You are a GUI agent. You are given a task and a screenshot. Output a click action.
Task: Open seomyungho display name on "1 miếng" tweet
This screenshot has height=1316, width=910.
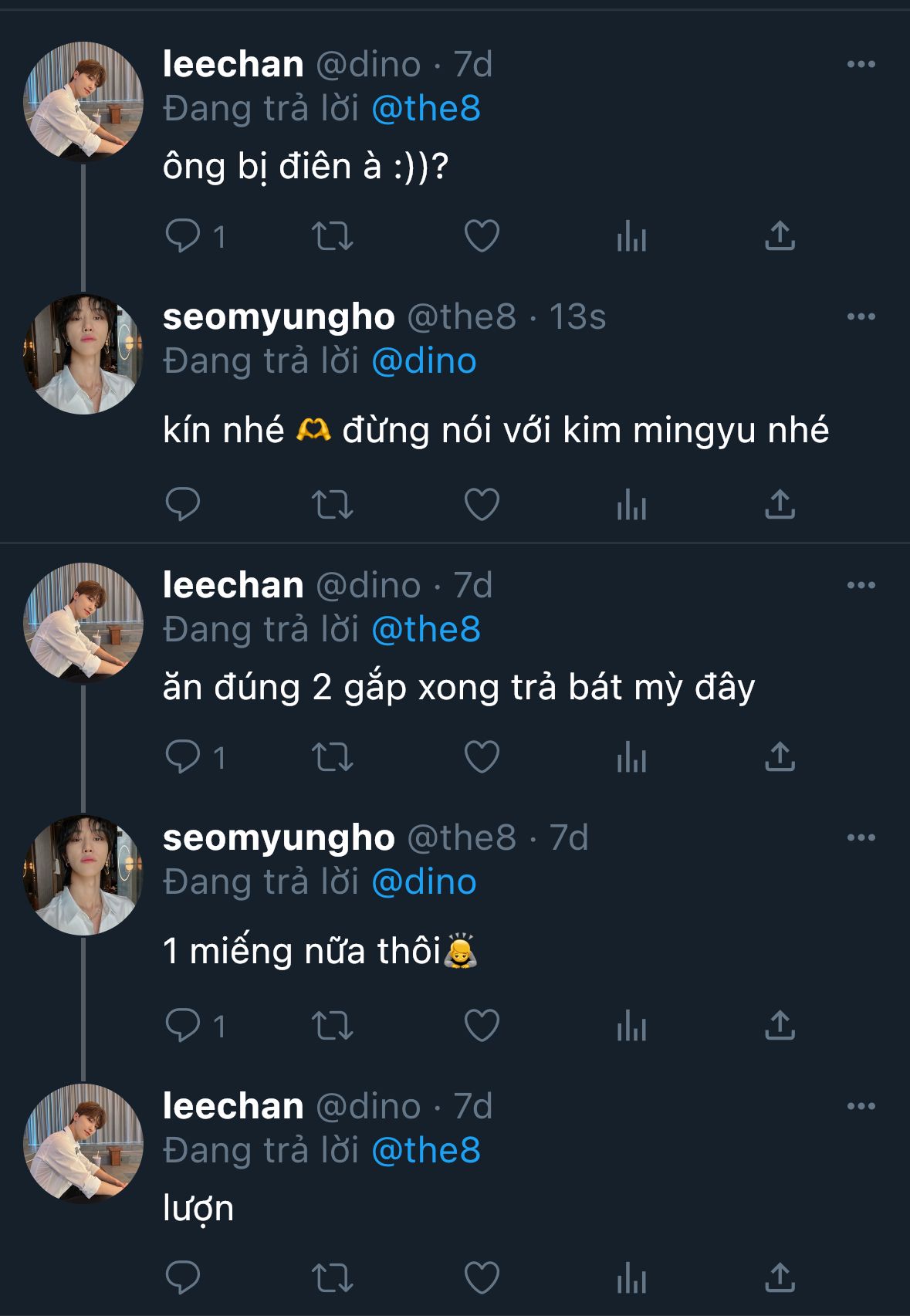pyautogui.click(x=279, y=838)
